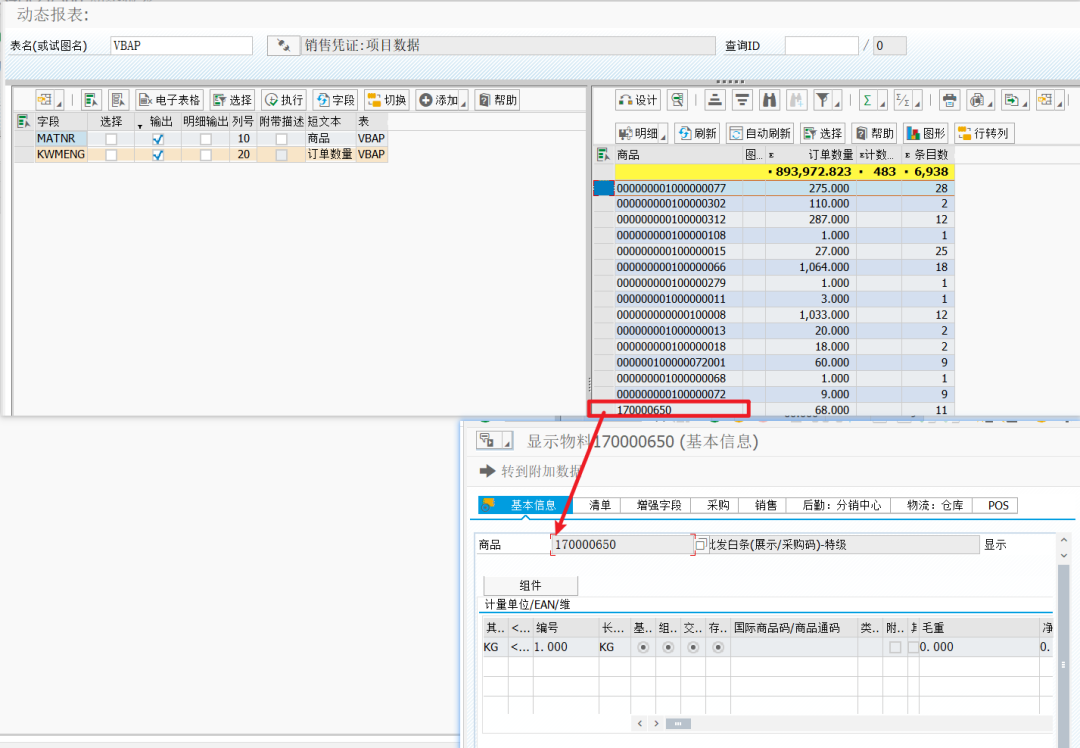Screen dimensions: 1080x748
Task: Toggle the 明细输出 checkbox for KWMENG
Action: click(205, 154)
